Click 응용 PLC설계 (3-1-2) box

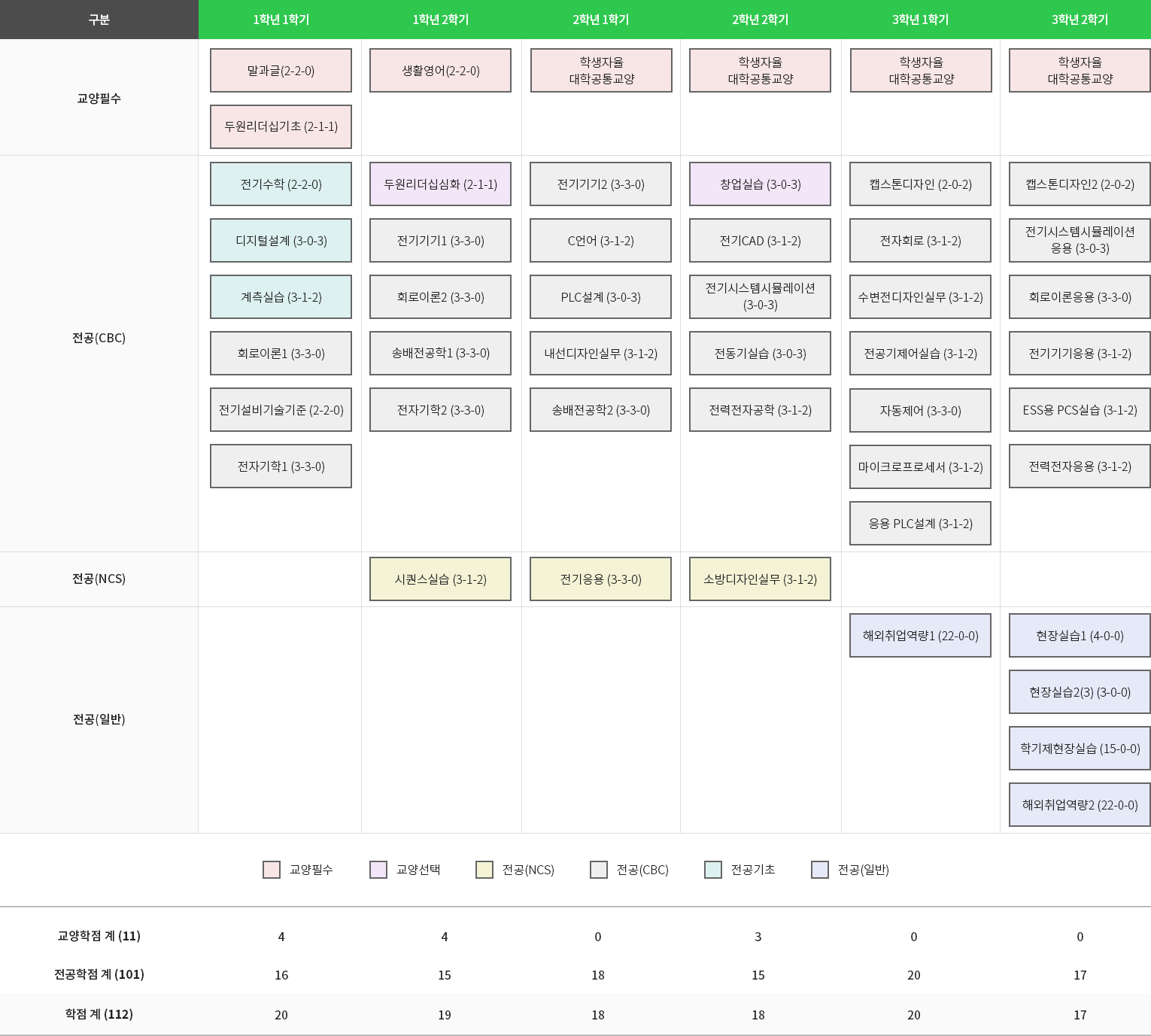[x=920, y=524]
